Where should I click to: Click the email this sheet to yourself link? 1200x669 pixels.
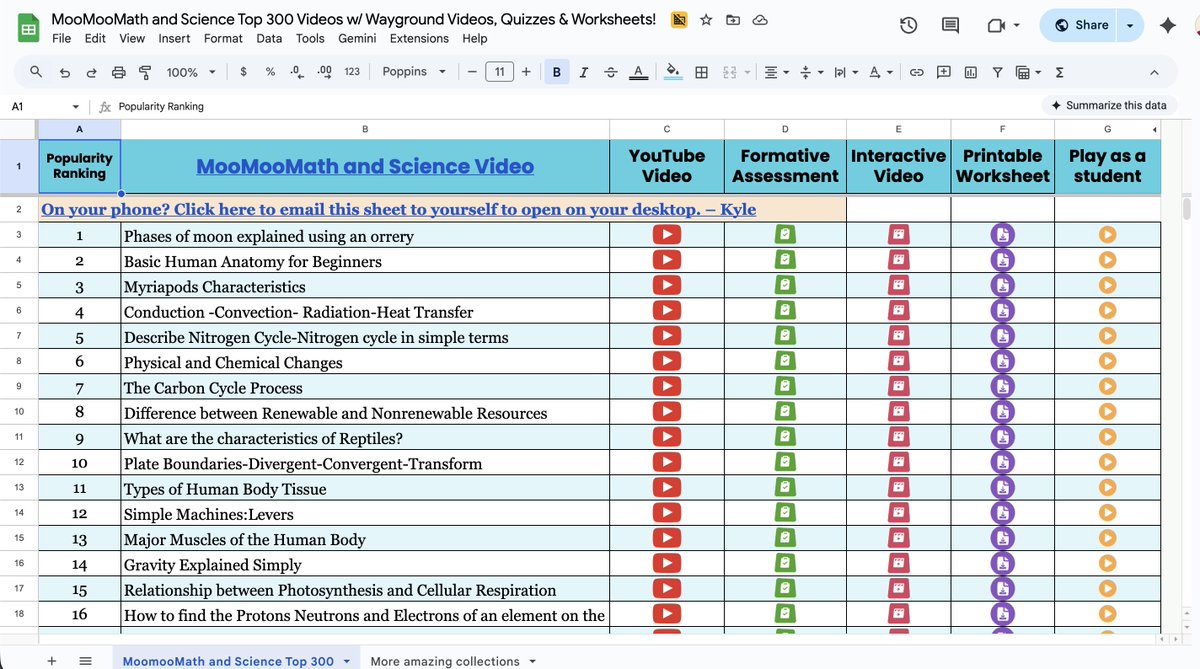tap(399, 209)
